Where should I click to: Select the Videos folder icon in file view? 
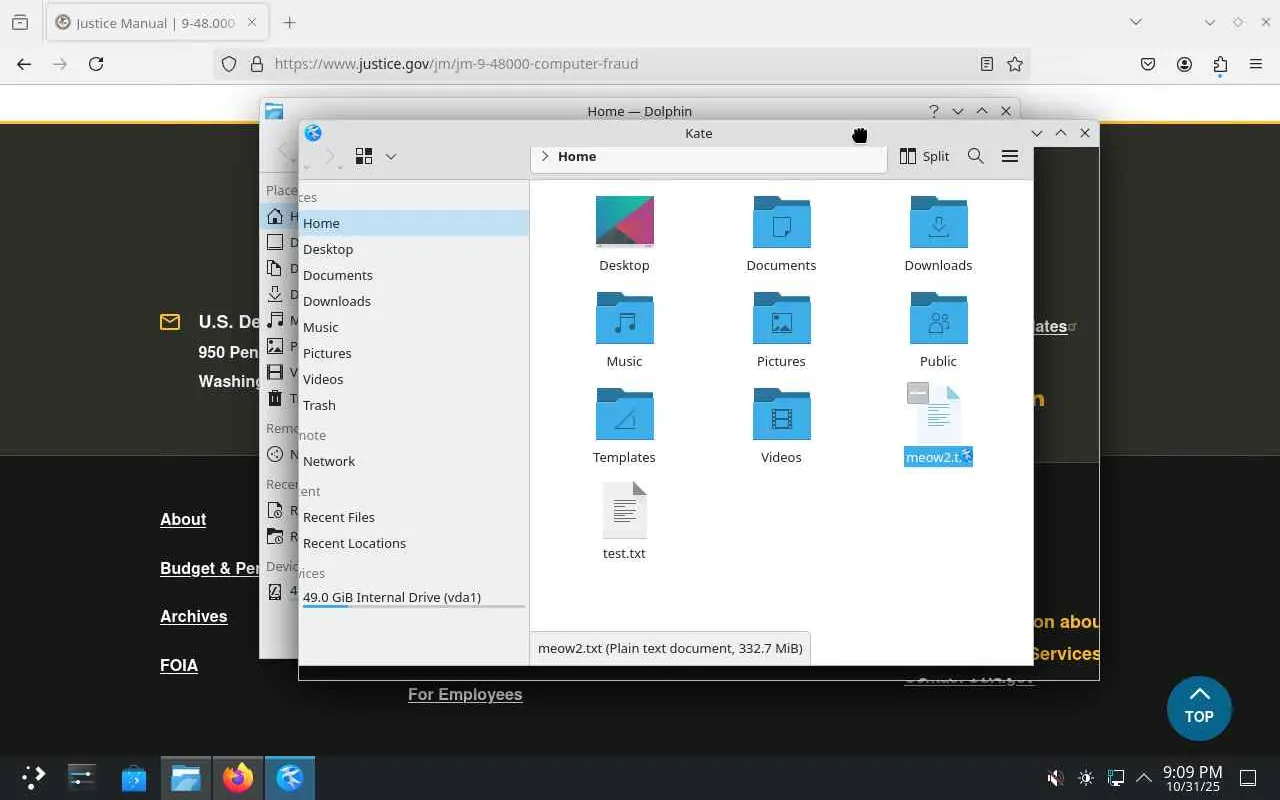pyautogui.click(x=781, y=413)
